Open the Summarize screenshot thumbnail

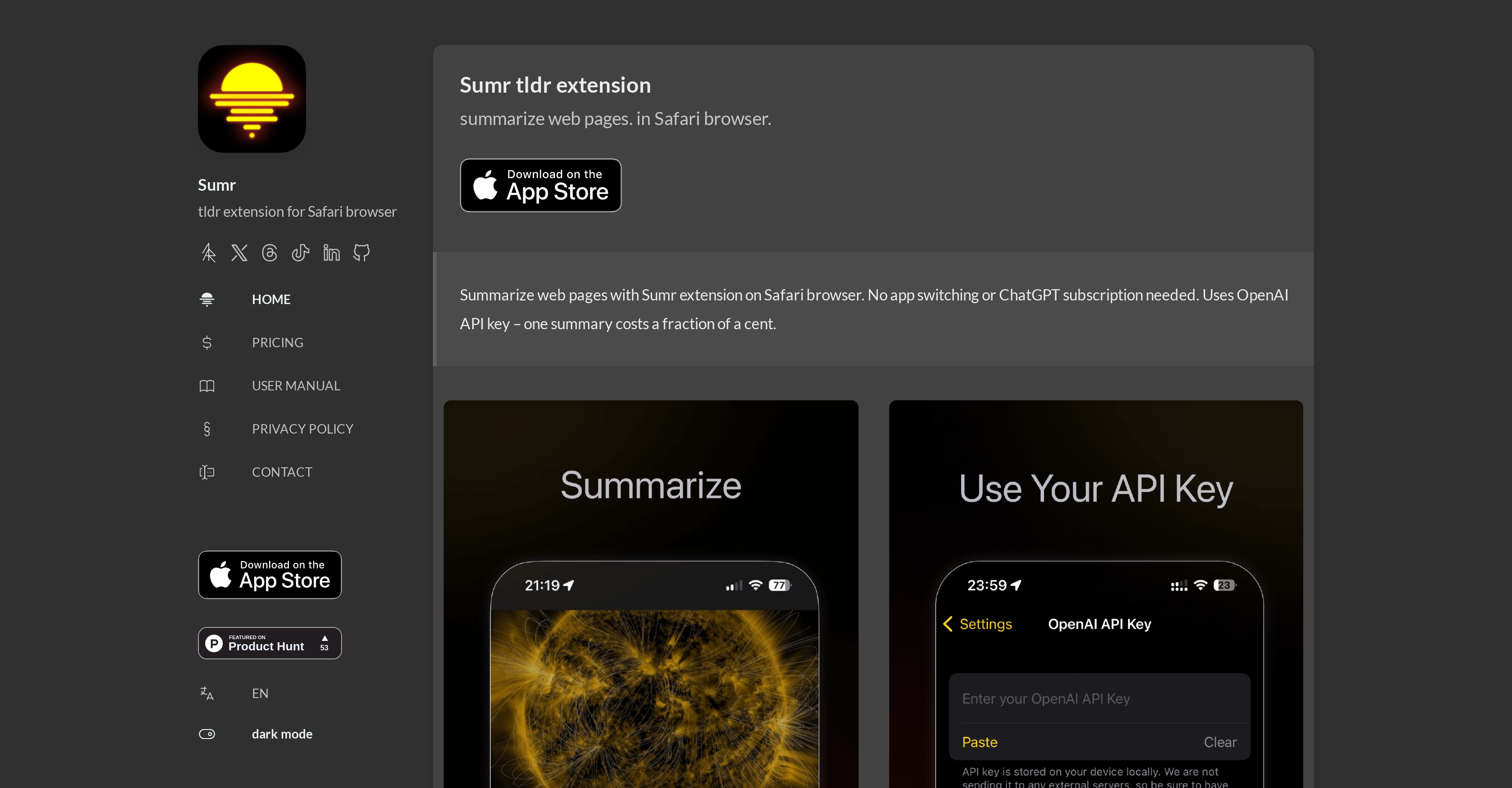point(651,594)
